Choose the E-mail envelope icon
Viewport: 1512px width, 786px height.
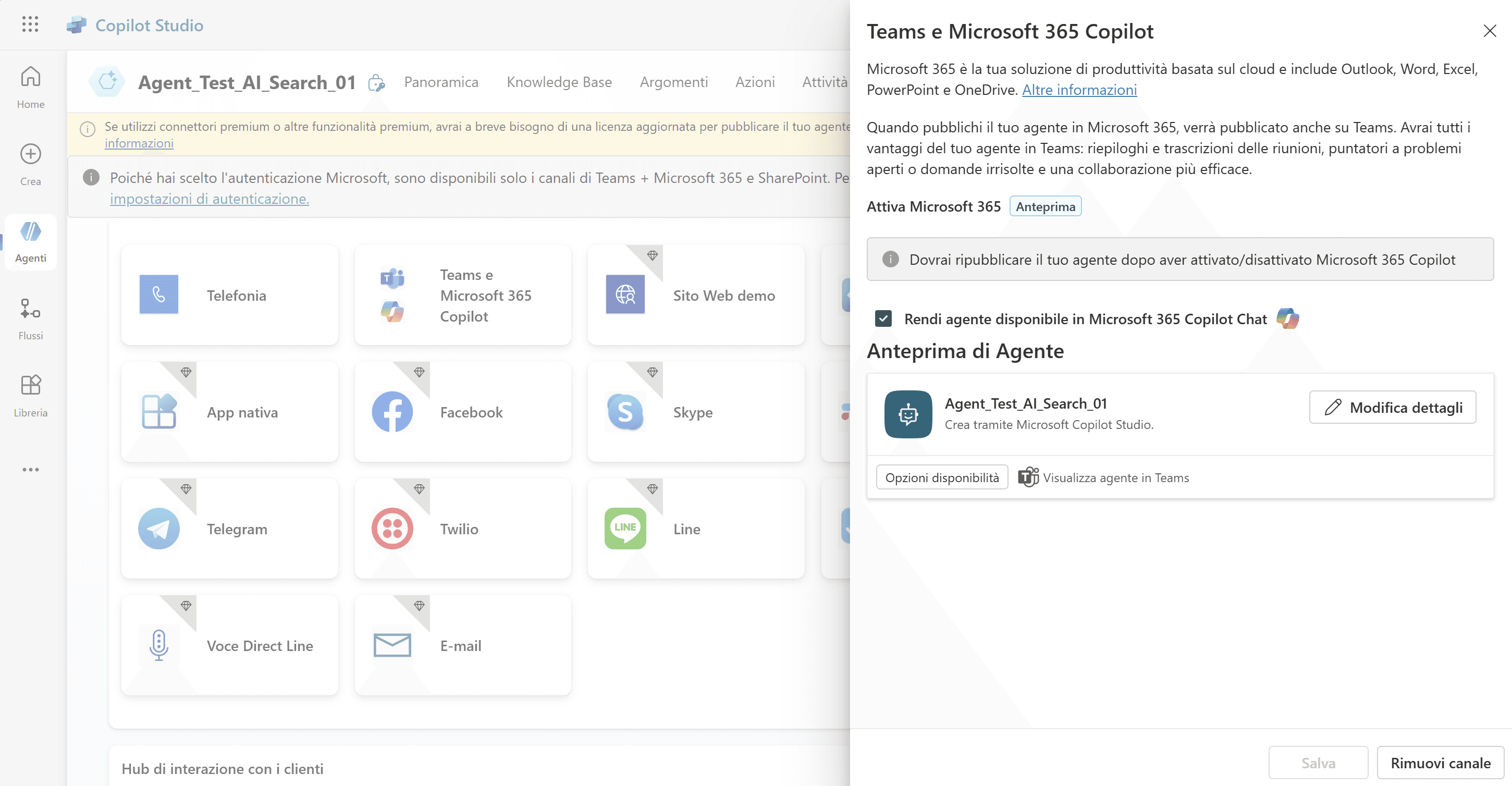click(392, 645)
